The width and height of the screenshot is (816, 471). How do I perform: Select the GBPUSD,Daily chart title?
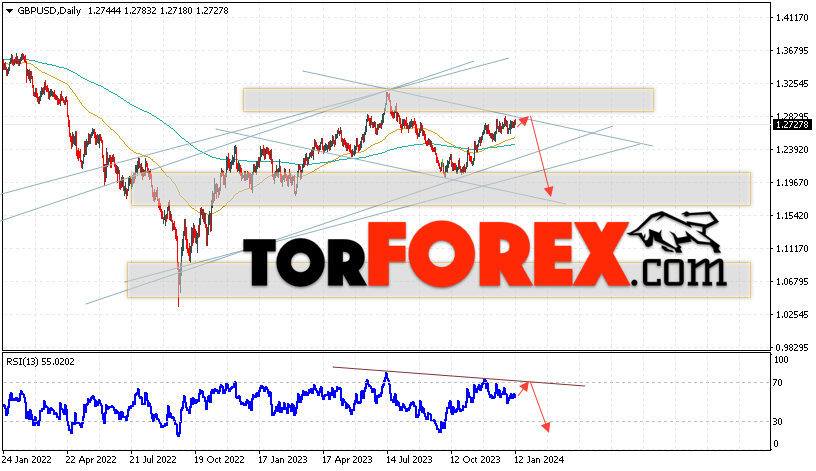pyautogui.click(x=49, y=10)
